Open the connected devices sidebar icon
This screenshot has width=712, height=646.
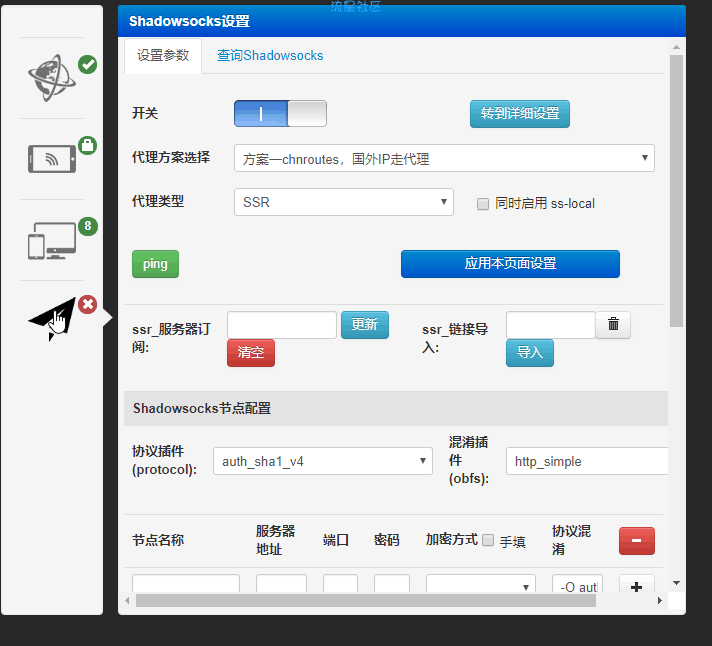[52, 241]
